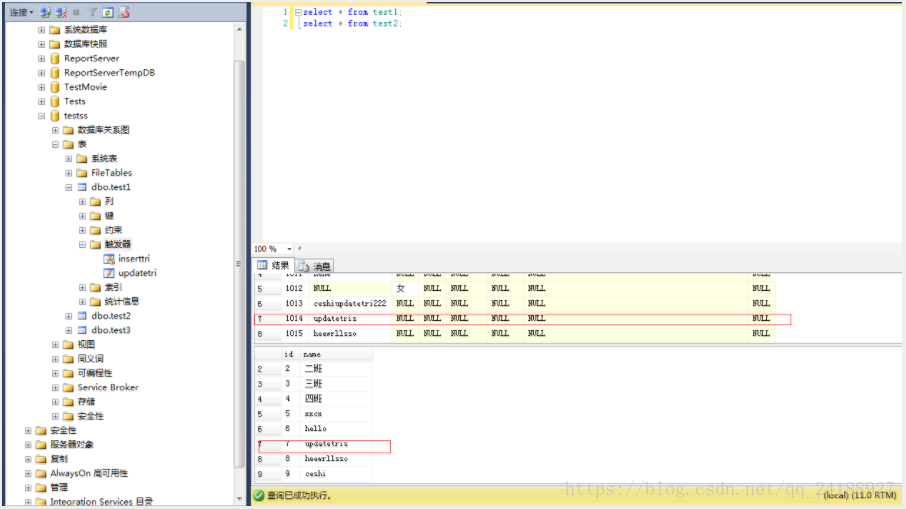Select the 数据库关系图 folder
This screenshot has width=906, height=509.
[103, 130]
